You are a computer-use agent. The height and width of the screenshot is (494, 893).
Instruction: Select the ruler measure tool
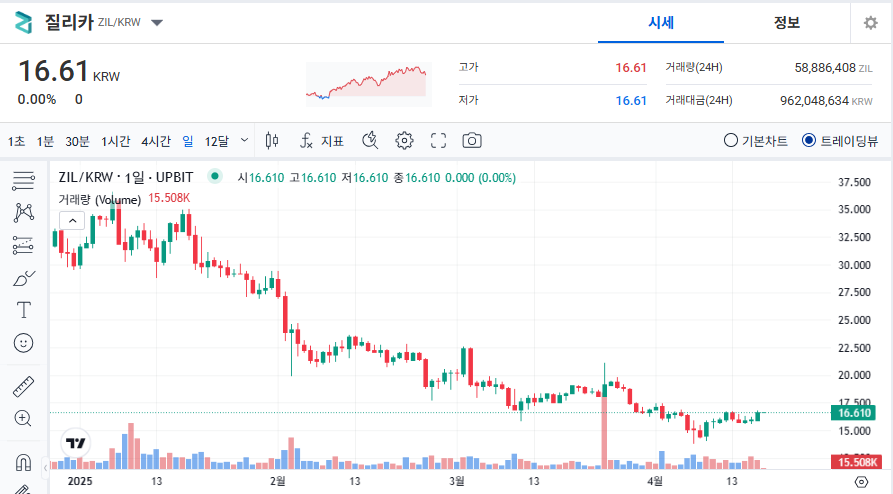coord(23,387)
